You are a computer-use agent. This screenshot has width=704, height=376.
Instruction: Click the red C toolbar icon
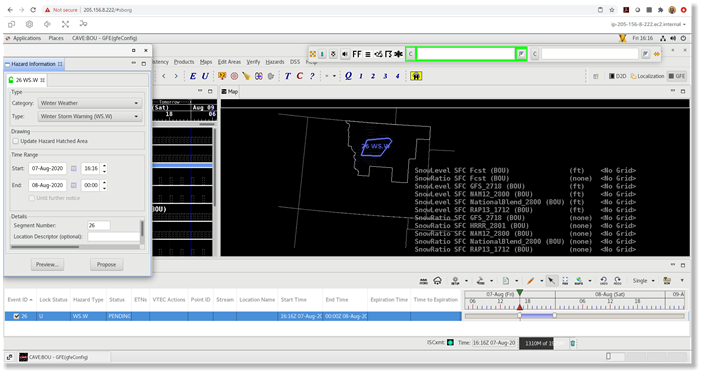(300, 76)
